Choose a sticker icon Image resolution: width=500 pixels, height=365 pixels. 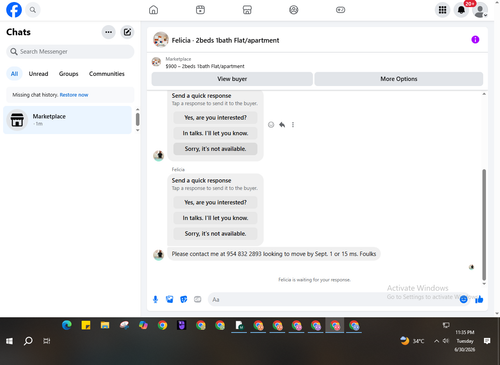(184, 299)
